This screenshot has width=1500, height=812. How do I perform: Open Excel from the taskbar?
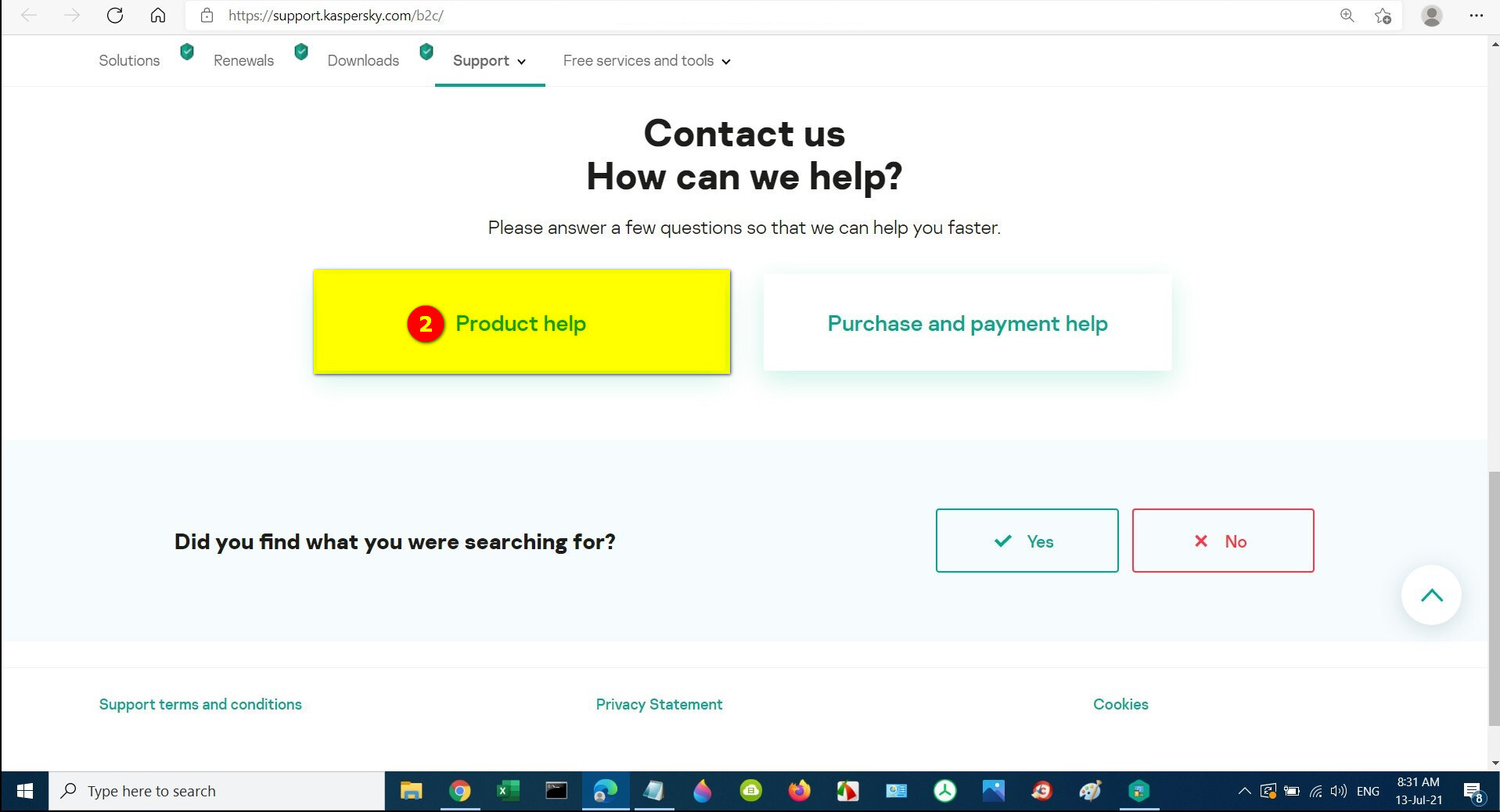(508, 792)
